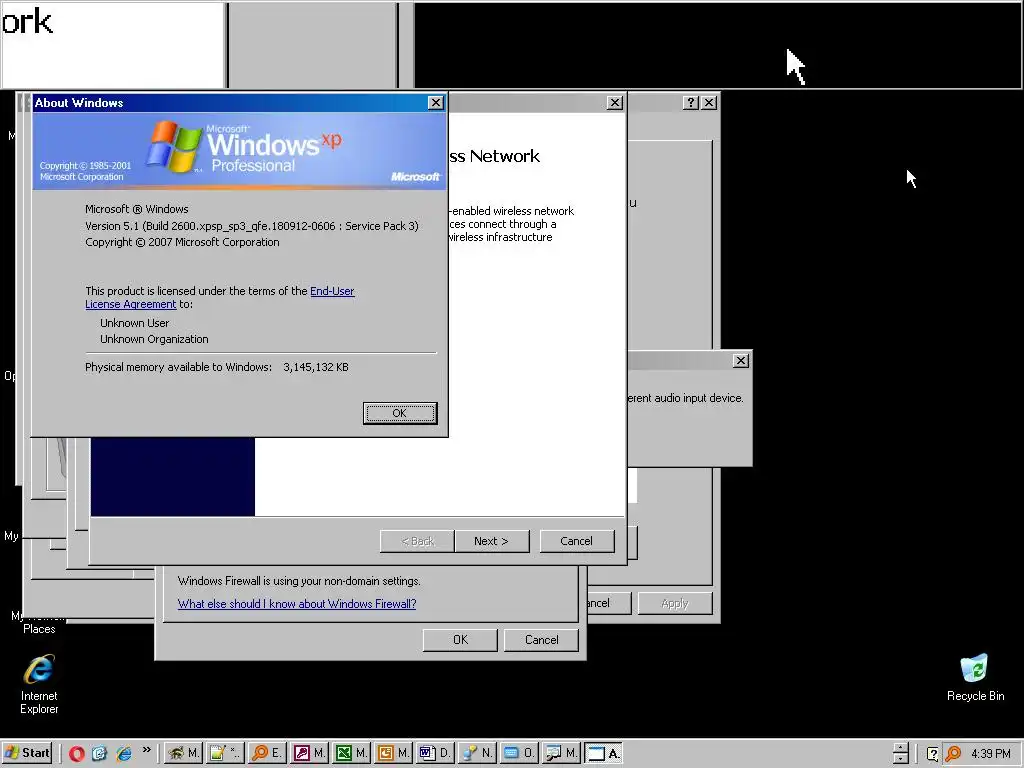Switch to the notepad taskbar button
Viewport: 1024px width, 768px height.
(x=224, y=753)
